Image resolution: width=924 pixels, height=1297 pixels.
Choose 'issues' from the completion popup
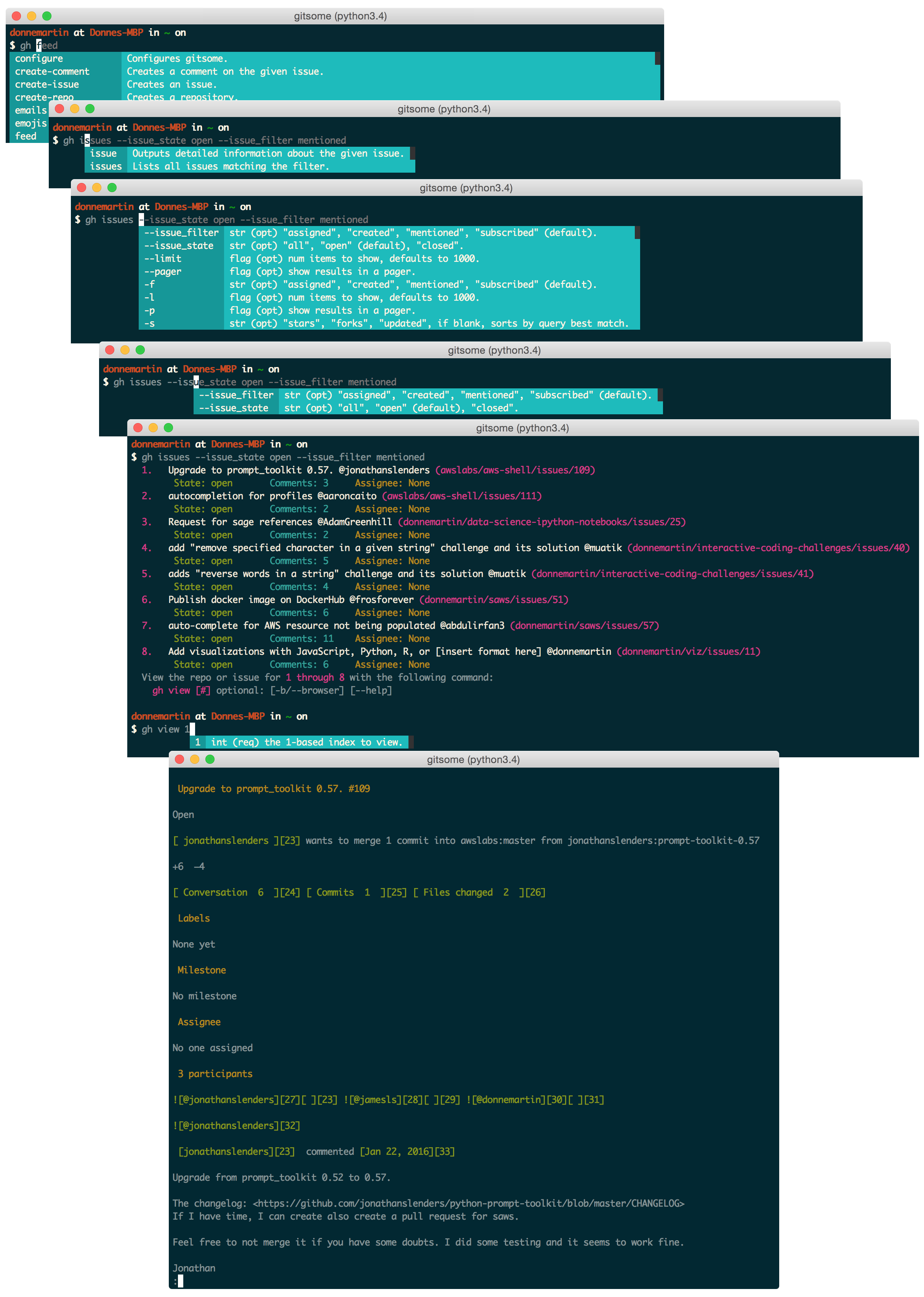(106, 166)
